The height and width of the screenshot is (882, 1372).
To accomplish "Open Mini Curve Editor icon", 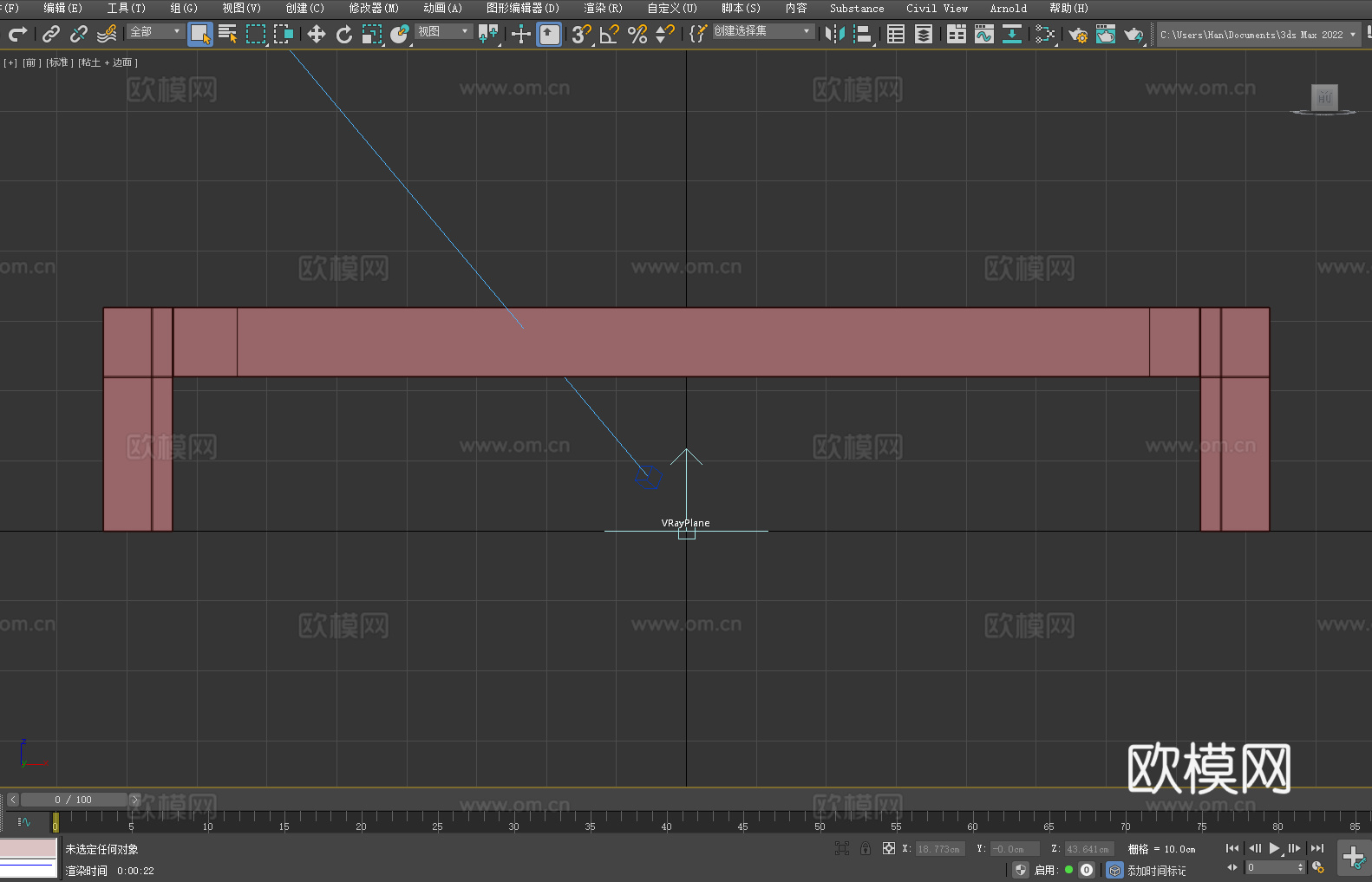I will [x=23, y=821].
